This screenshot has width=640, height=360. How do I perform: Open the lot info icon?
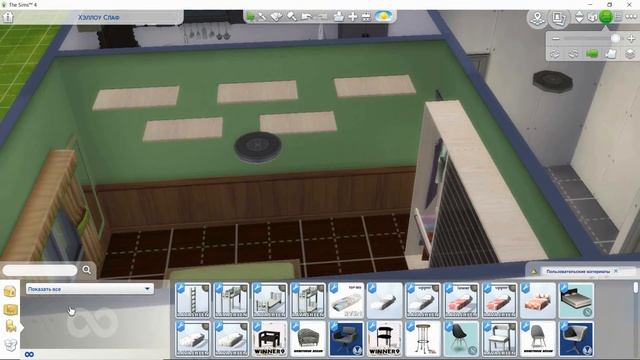[x=8, y=17]
